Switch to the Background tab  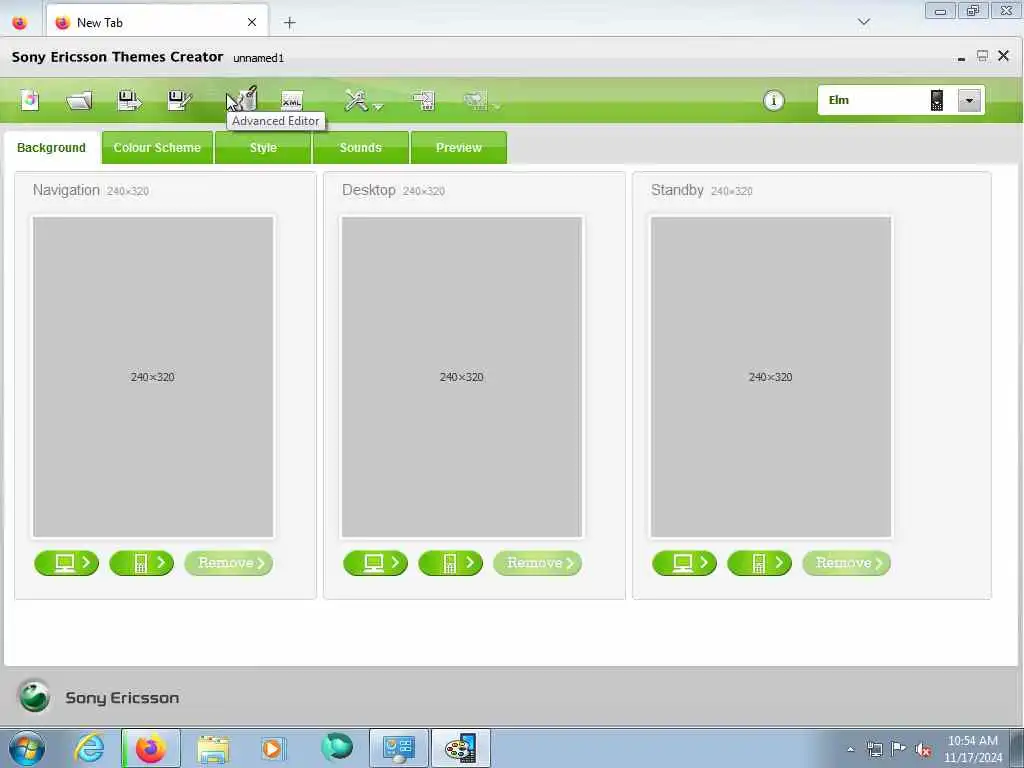52,148
